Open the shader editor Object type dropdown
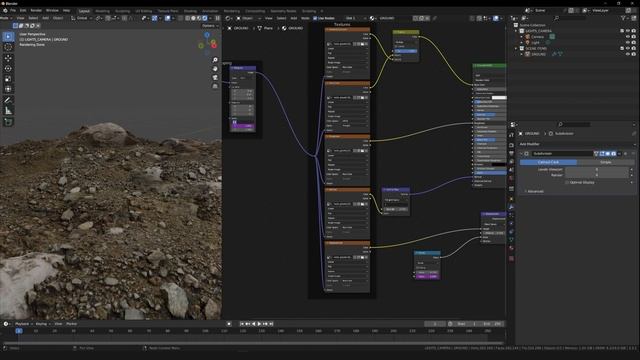This screenshot has width=640, height=360. click(x=248, y=18)
